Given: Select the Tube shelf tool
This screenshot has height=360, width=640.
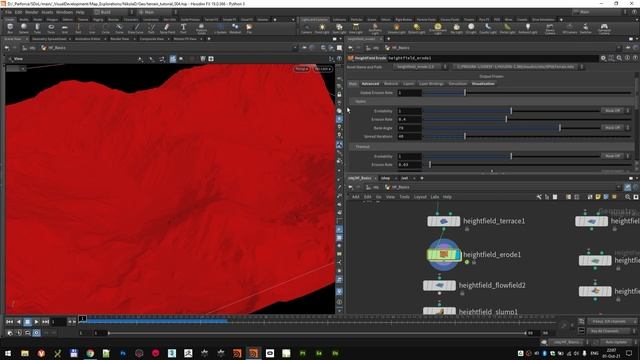Looking at the screenshot, I should click(37, 28).
